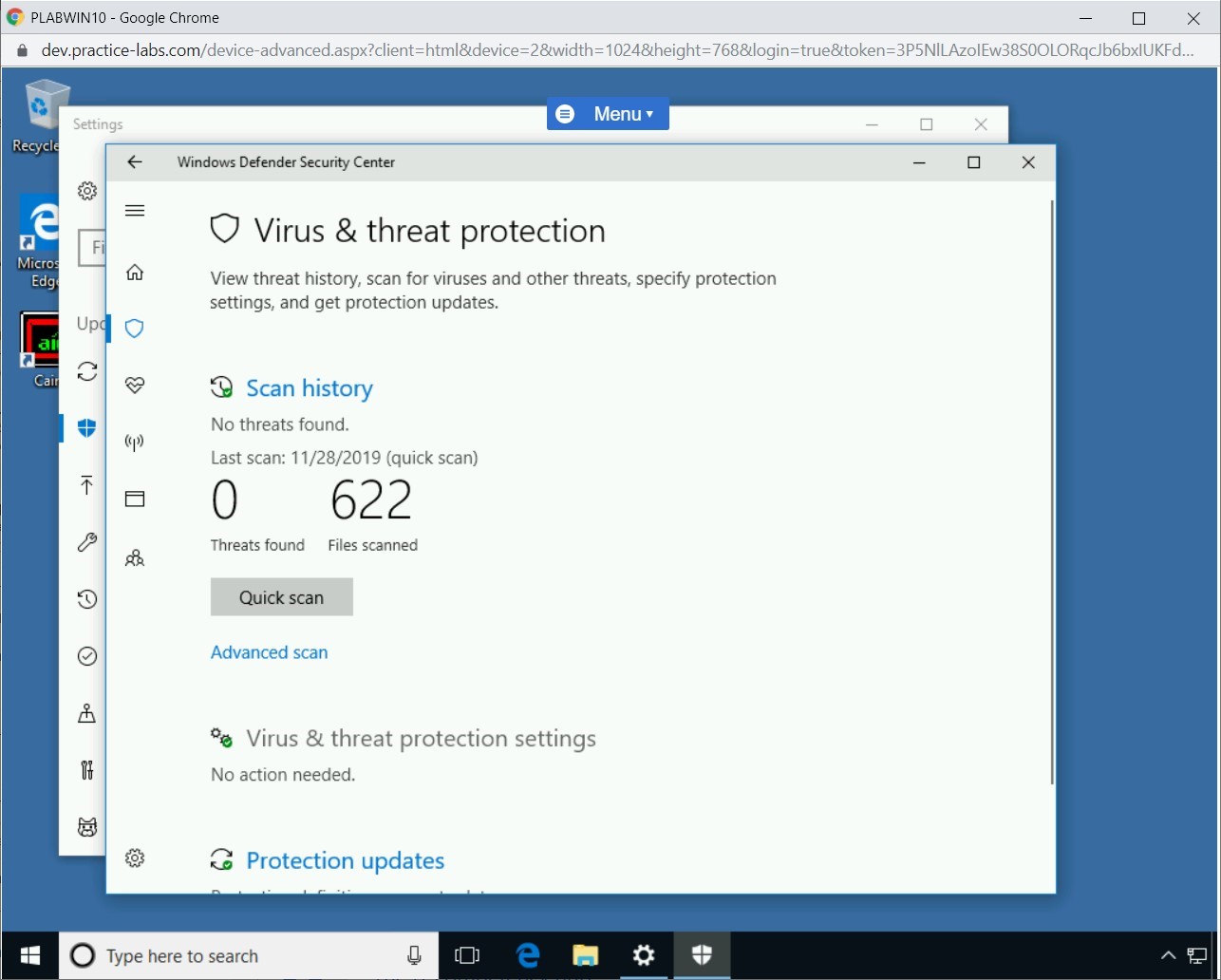Screen dimensions: 1221x980
Task: Select Virus & threat protection shield icon
Action: 135,329
